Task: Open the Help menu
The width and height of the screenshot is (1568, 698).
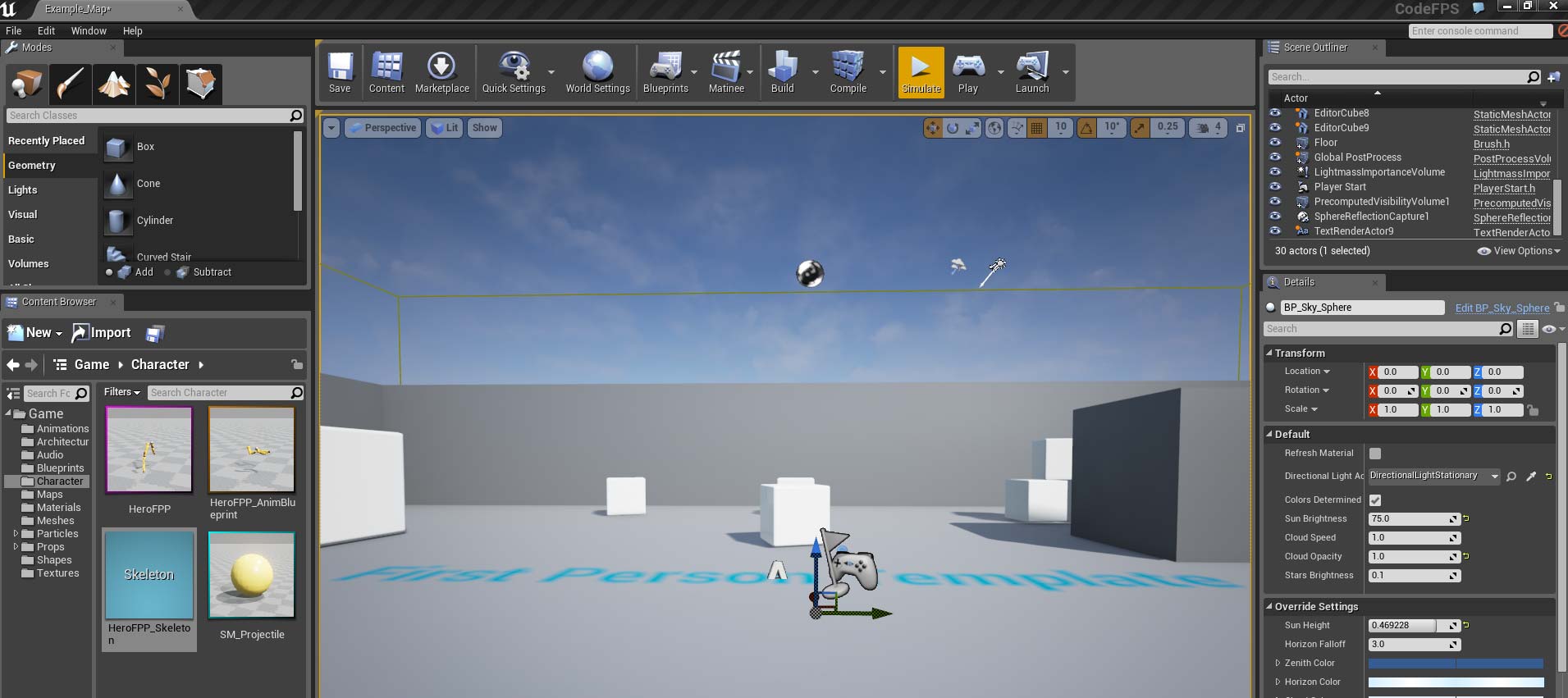Action: click(x=132, y=31)
